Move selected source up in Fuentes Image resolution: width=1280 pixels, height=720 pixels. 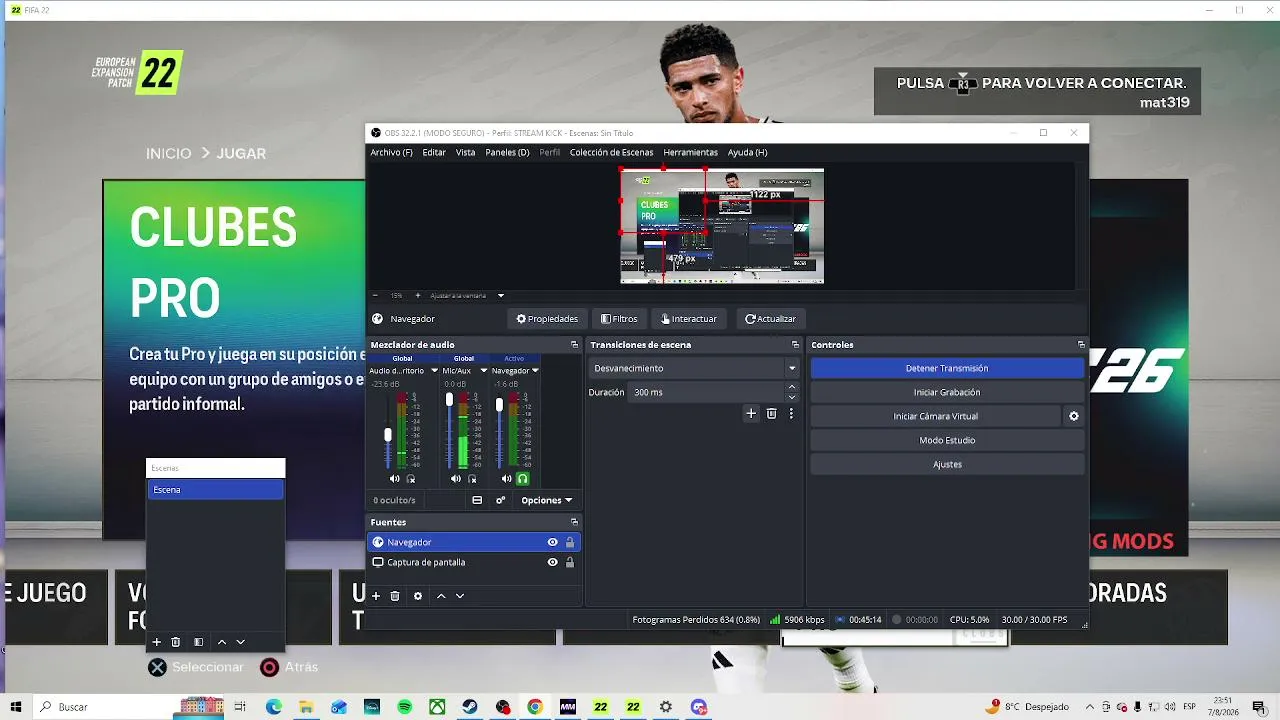click(441, 596)
